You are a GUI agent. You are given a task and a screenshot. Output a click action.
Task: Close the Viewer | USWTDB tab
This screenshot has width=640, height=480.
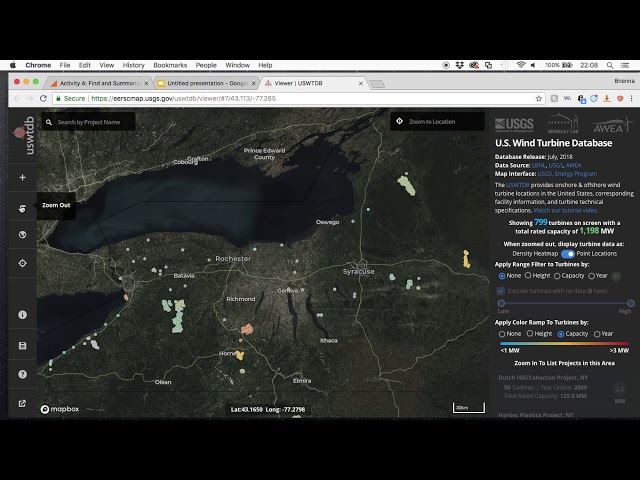361,83
